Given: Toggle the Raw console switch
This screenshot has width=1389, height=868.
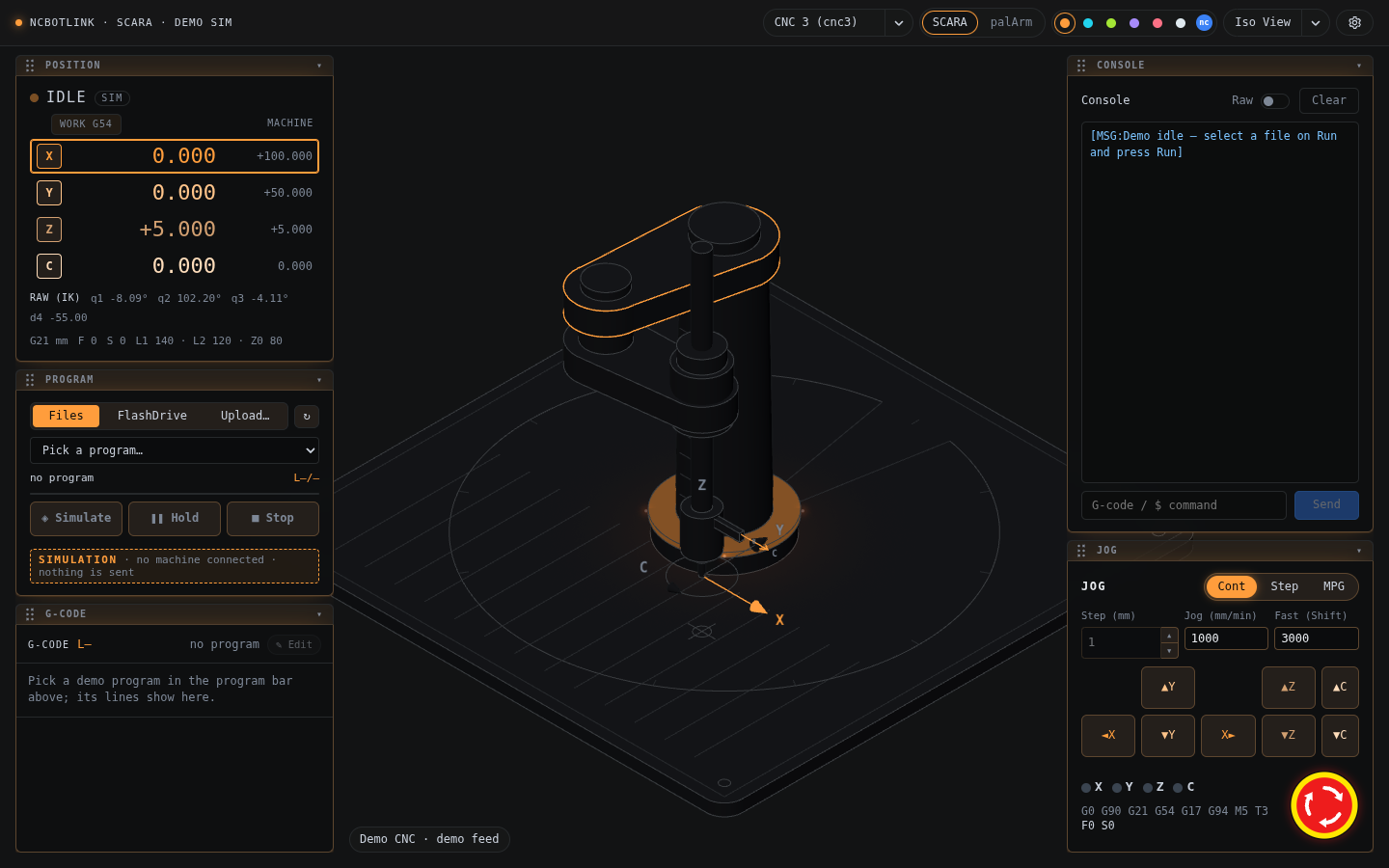Looking at the screenshot, I should (1274, 101).
